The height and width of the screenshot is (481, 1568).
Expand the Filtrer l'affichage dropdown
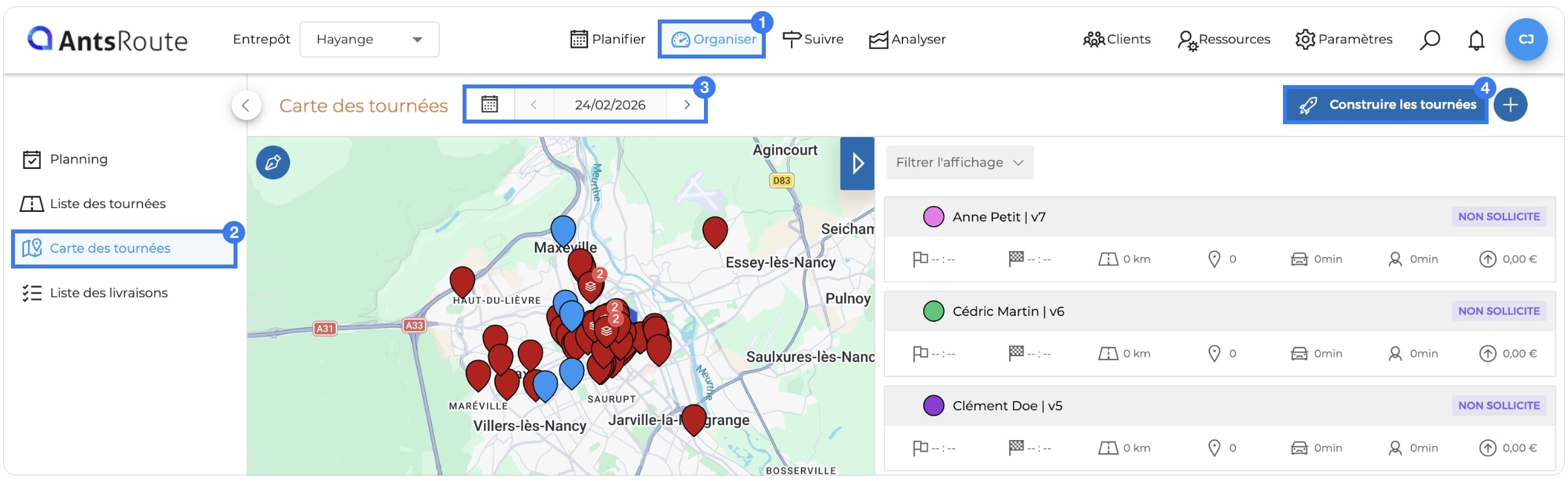pos(960,162)
